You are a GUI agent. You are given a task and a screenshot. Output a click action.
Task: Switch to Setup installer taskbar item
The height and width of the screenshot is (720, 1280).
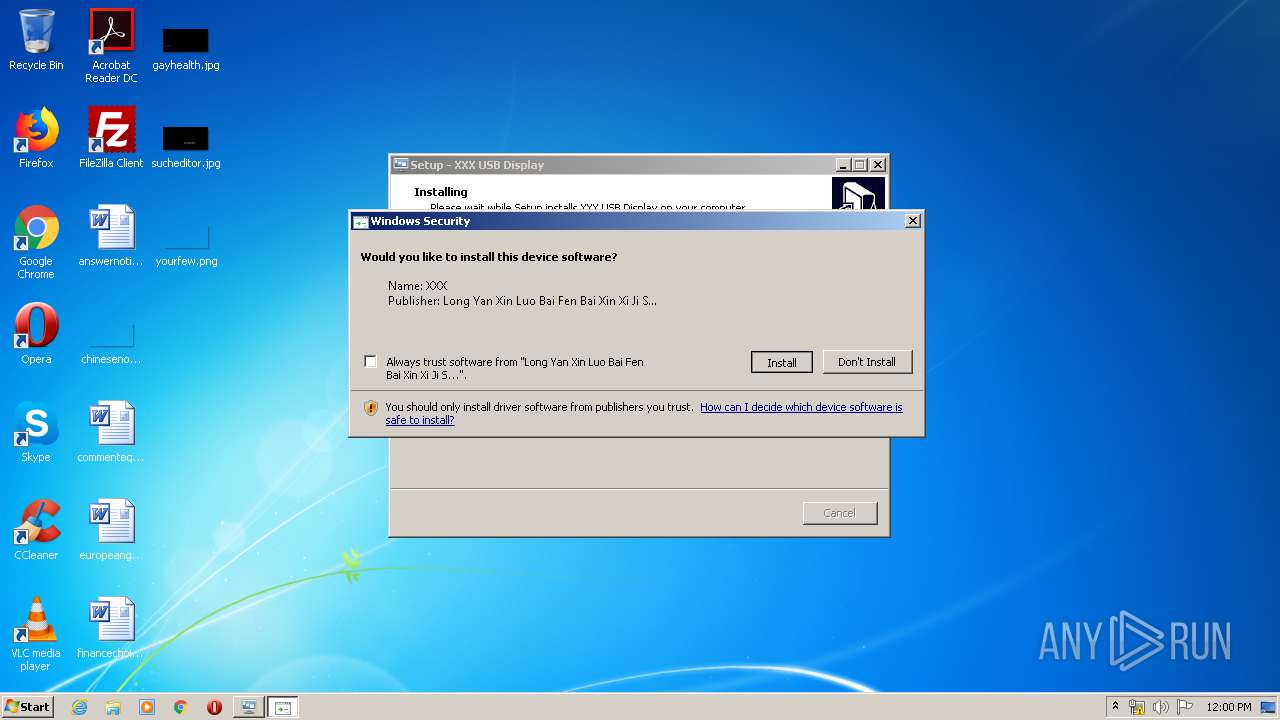click(x=248, y=707)
